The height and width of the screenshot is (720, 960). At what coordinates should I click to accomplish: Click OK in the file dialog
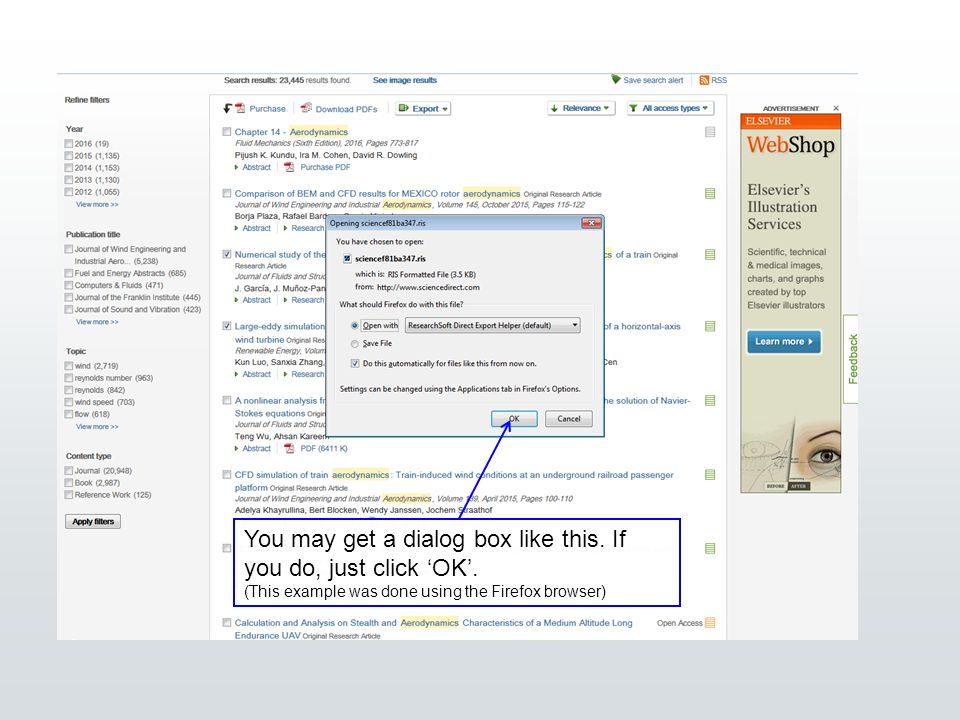pyautogui.click(x=514, y=419)
